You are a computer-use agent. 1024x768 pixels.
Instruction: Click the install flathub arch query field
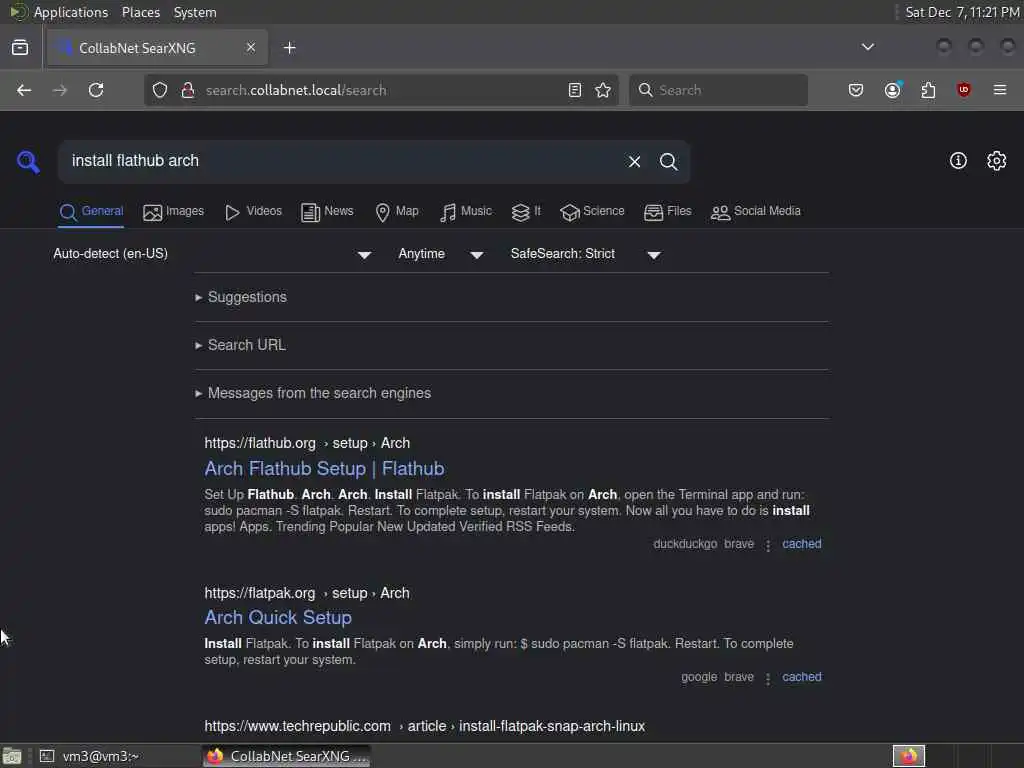tap(340, 161)
